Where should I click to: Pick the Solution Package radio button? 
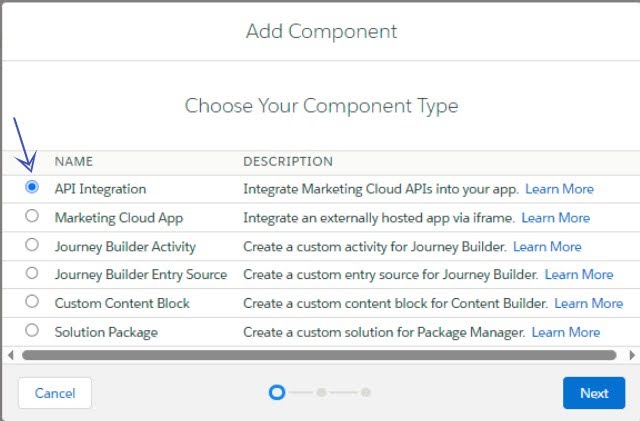click(32, 330)
